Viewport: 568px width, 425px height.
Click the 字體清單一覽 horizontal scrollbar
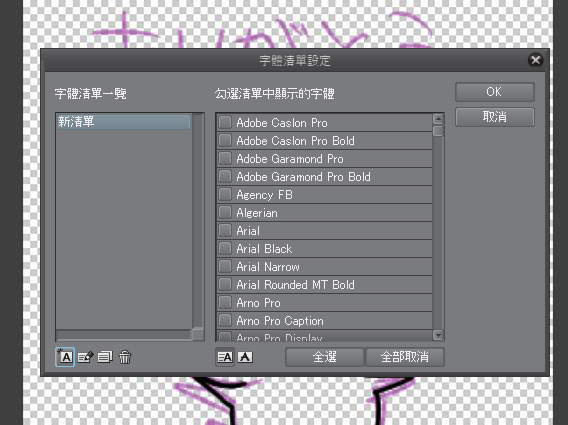tap(124, 335)
